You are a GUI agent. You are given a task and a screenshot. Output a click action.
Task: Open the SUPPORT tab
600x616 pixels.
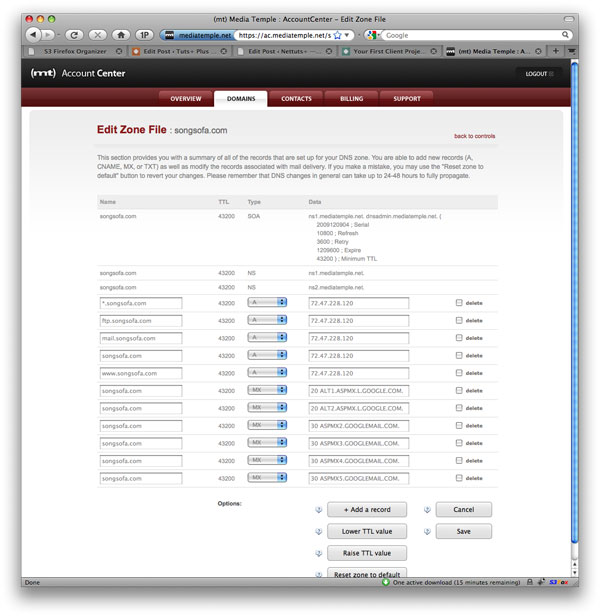pos(407,99)
